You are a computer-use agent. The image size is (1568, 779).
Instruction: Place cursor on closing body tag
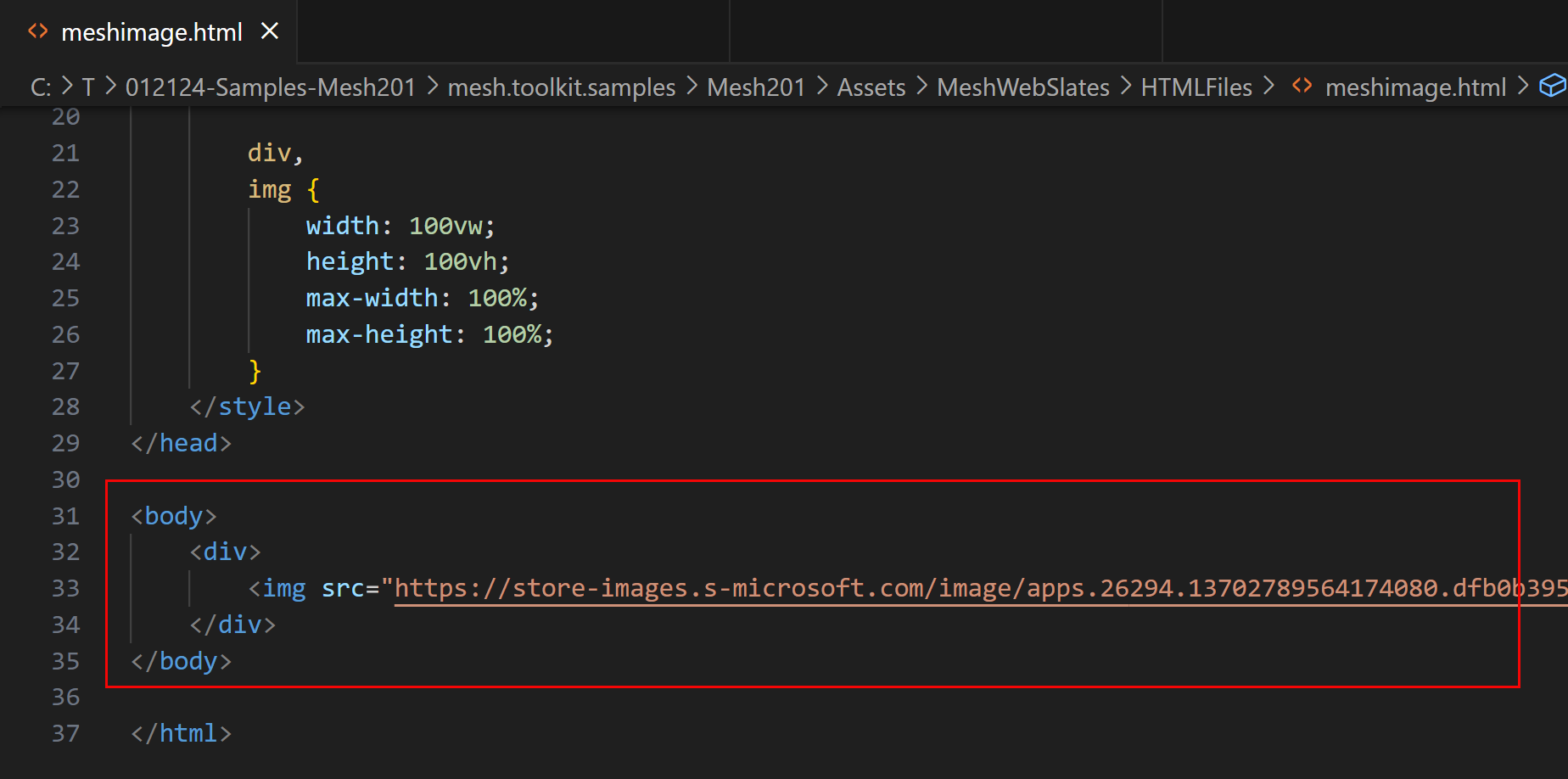tap(181, 661)
